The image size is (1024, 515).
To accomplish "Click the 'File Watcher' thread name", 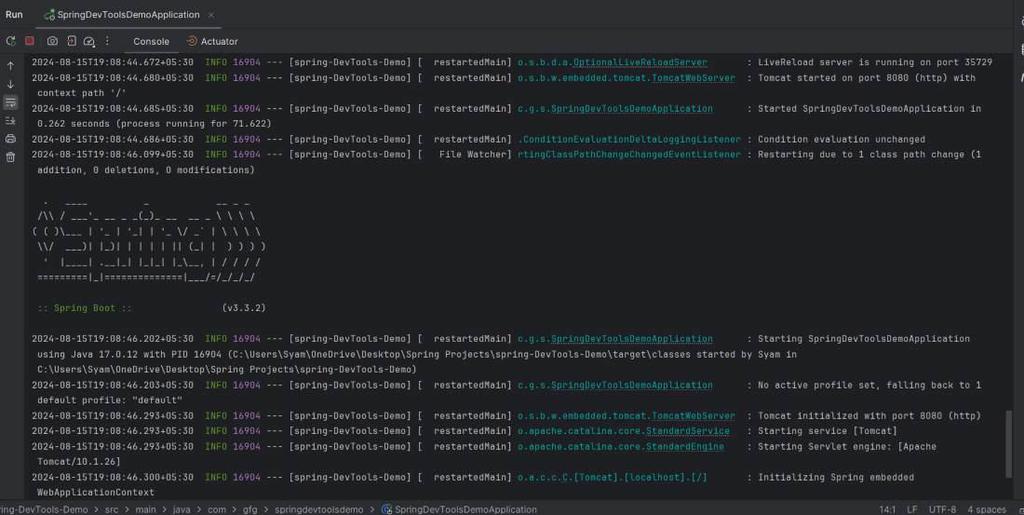I will click(473, 155).
